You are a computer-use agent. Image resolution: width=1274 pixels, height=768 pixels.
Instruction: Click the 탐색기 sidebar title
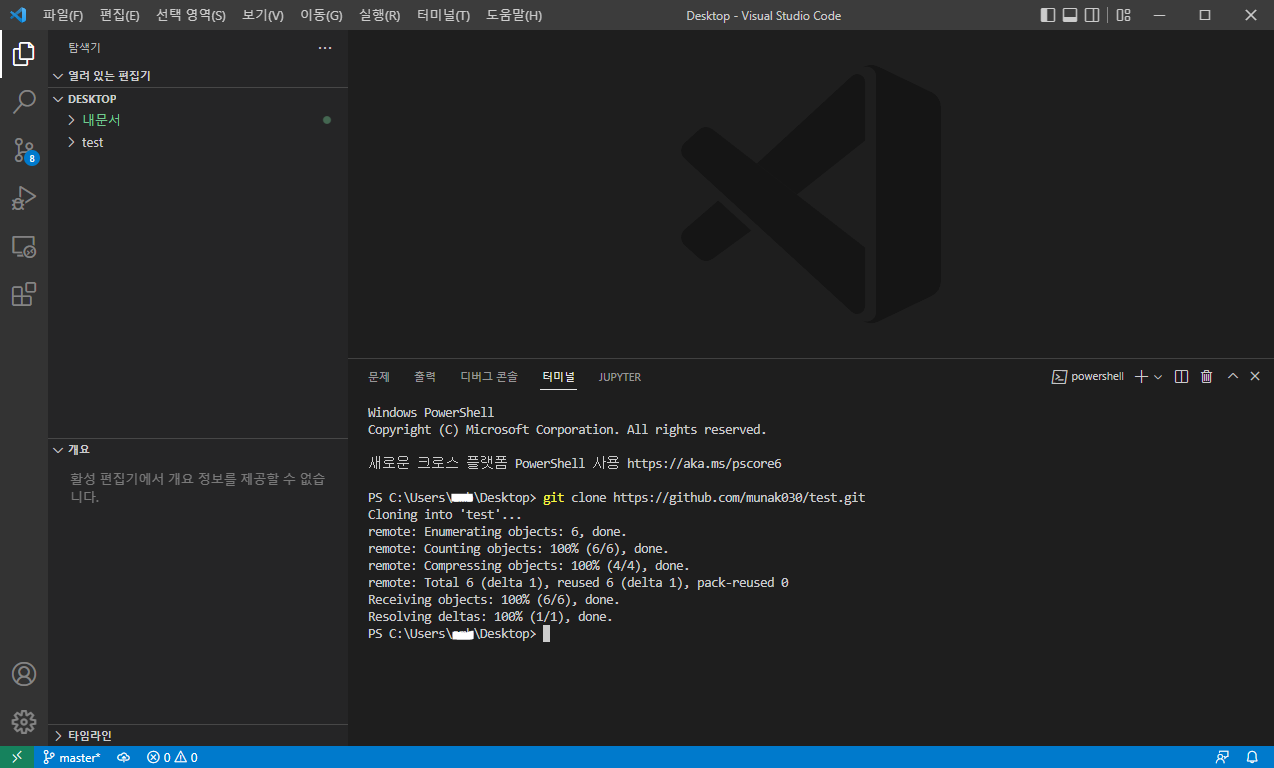[84, 48]
